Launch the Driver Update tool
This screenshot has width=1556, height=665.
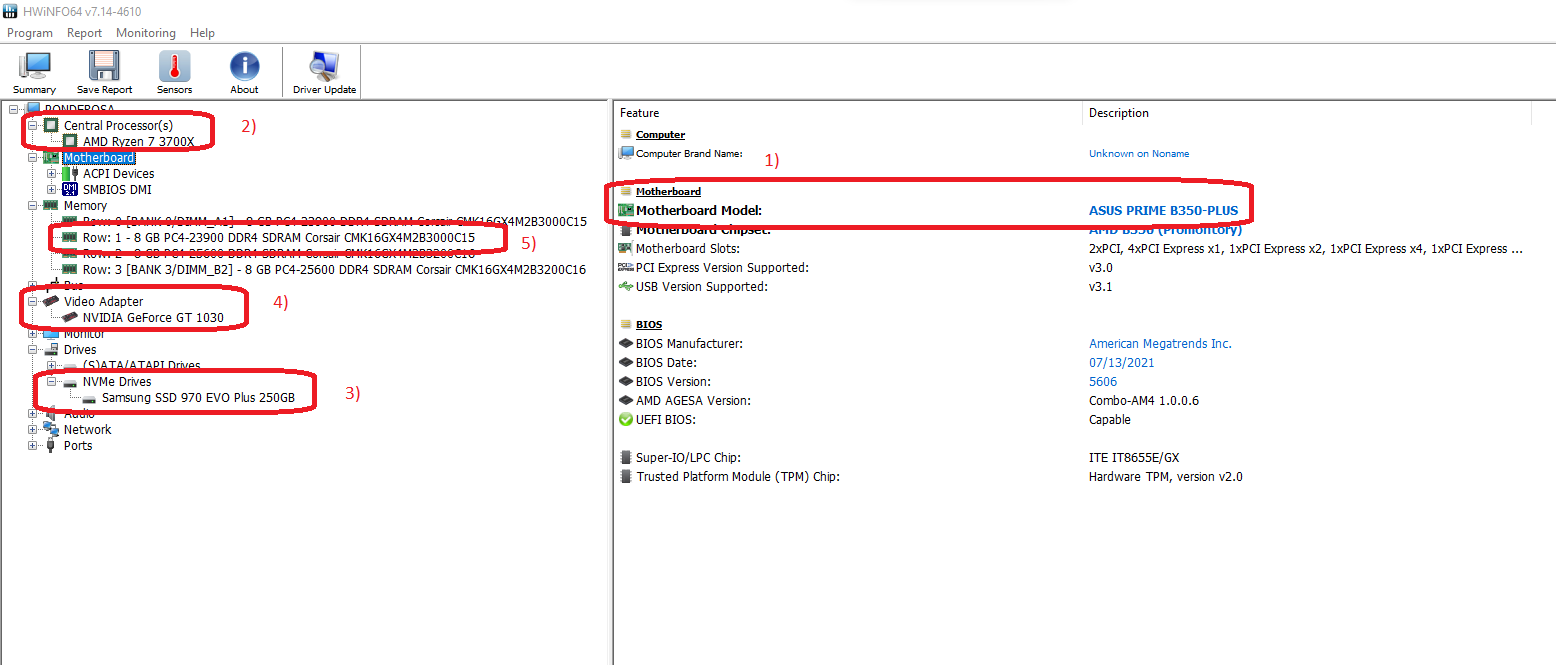click(324, 72)
